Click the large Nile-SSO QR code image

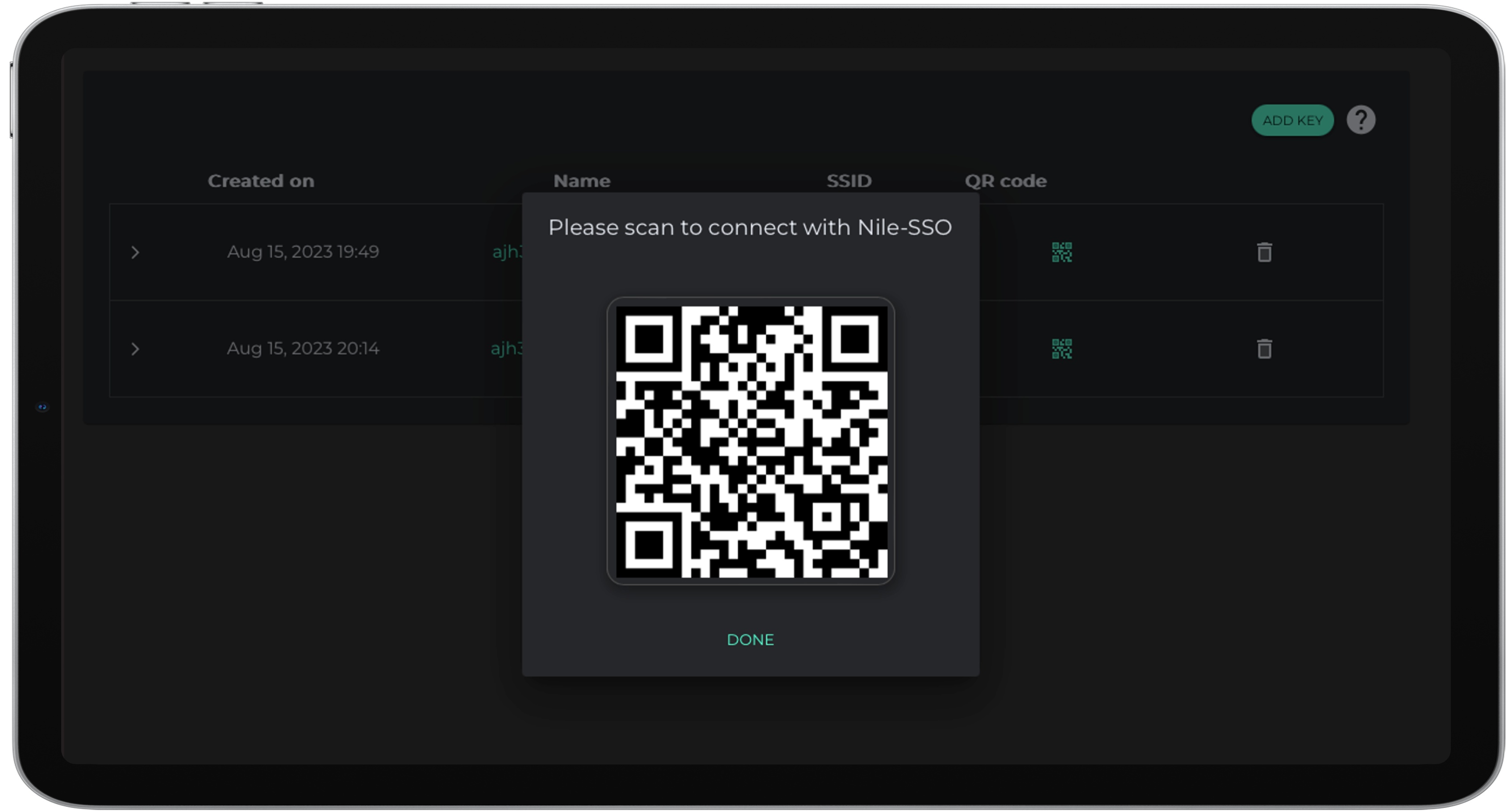coord(751,441)
